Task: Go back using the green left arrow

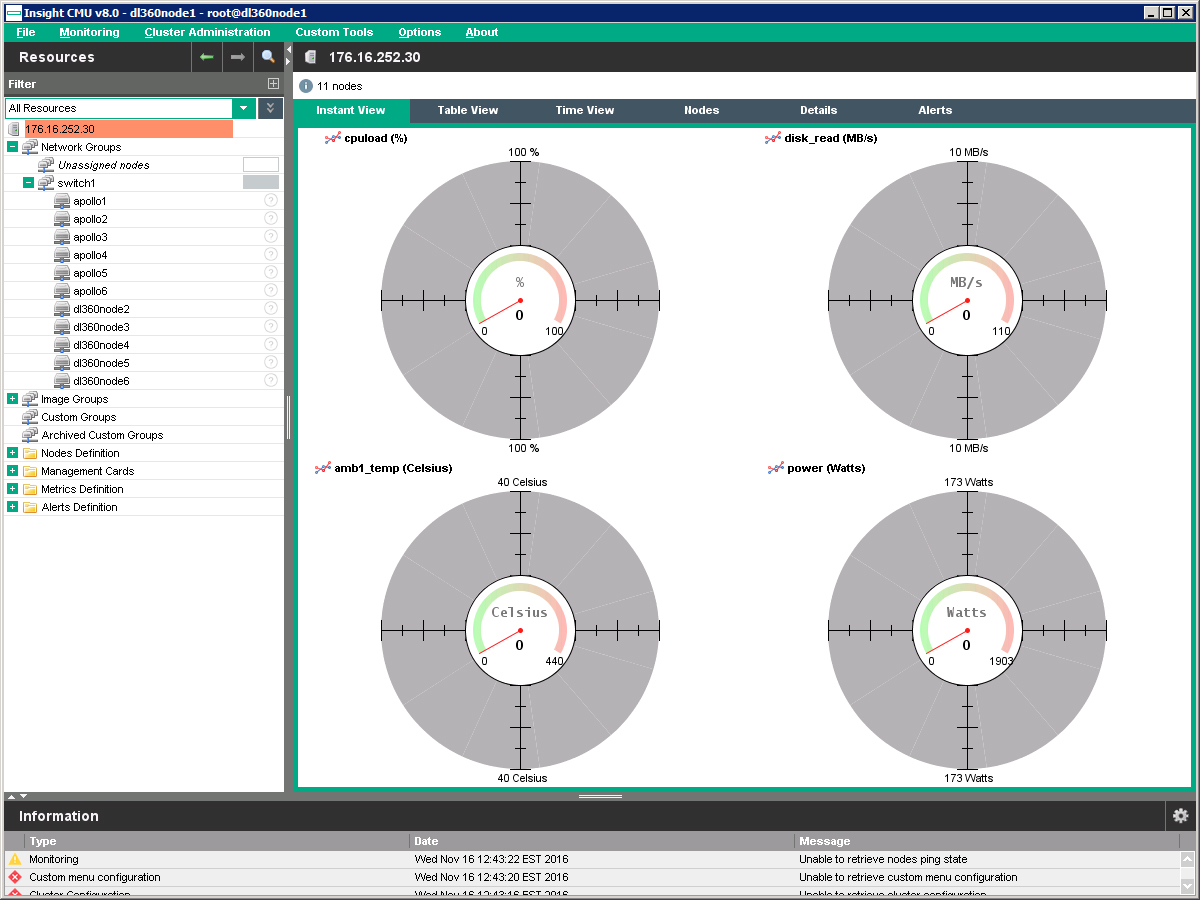Action: coord(207,57)
